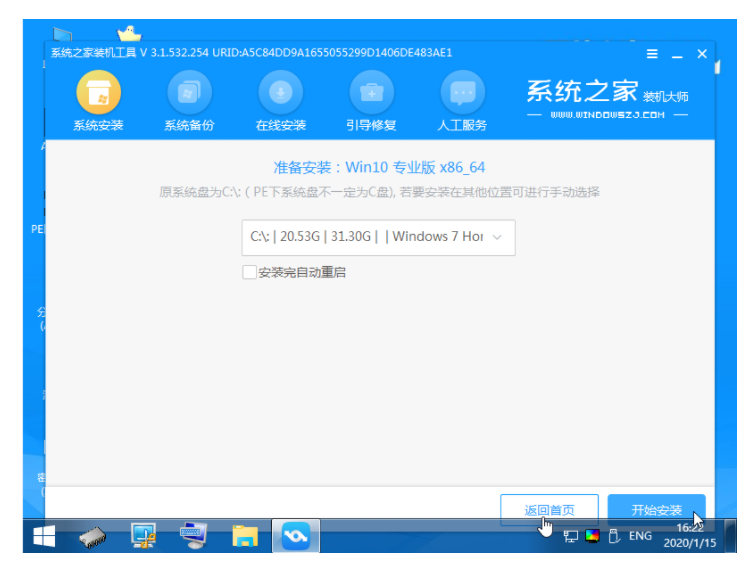Image resolution: width=744 pixels, height=567 pixels.
Task: Switch the ENG input language indicator
Action: click(640, 536)
